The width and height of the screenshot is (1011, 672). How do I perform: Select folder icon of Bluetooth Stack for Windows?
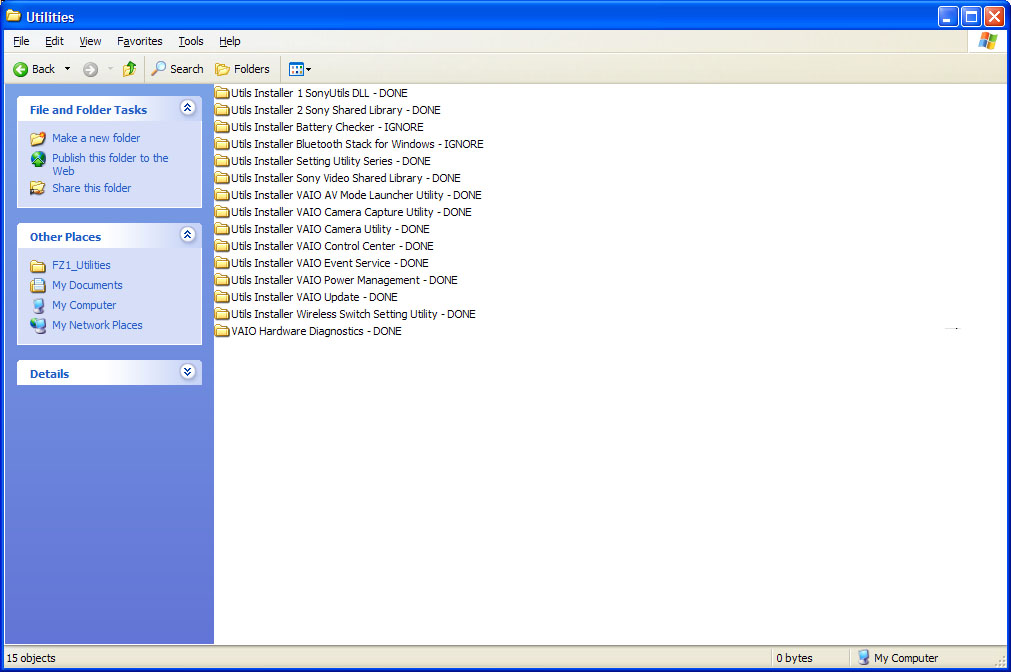tap(222, 144)
